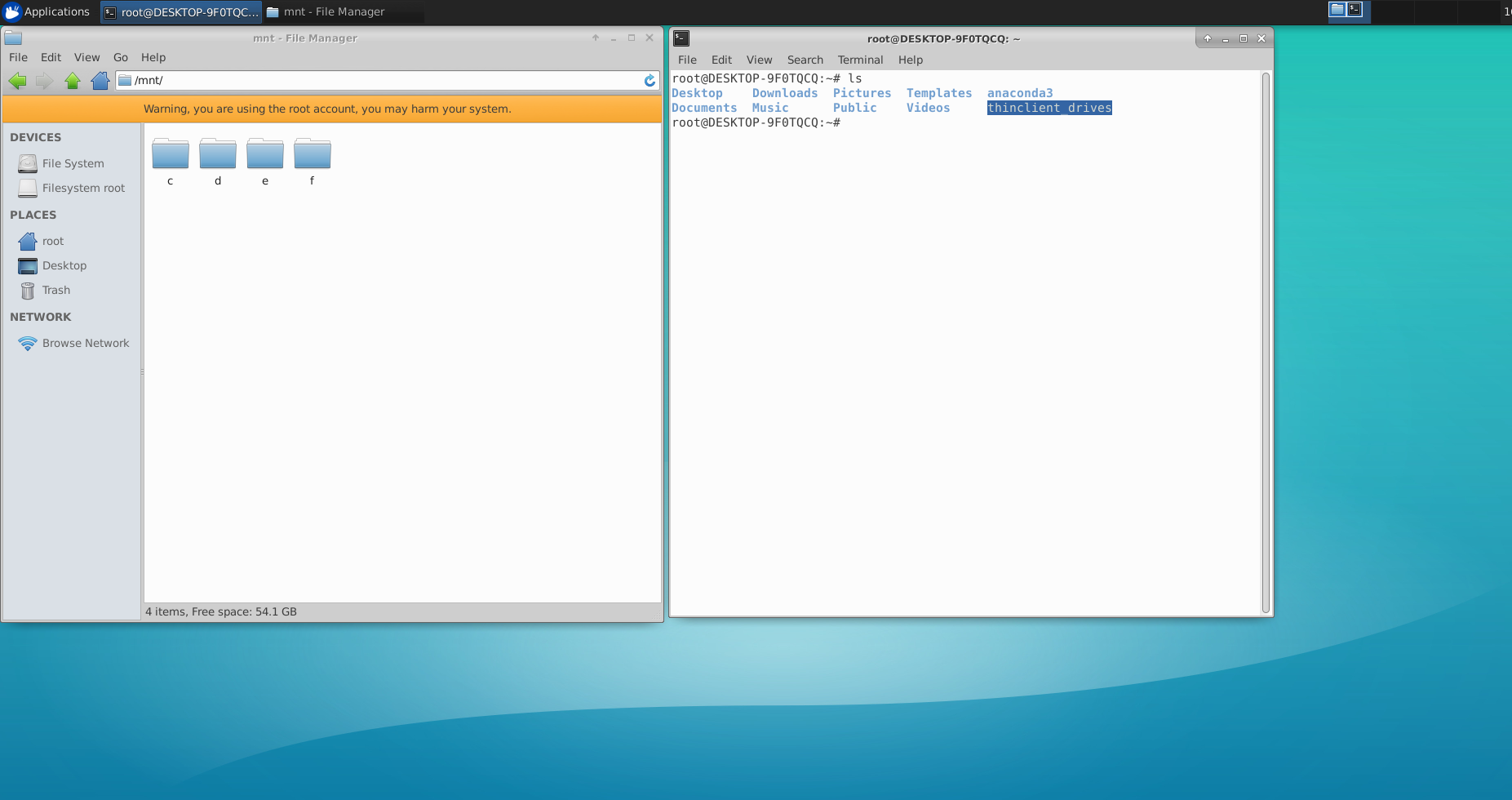Click anaconda3 in the terminal output

(x=1020, y=93)
